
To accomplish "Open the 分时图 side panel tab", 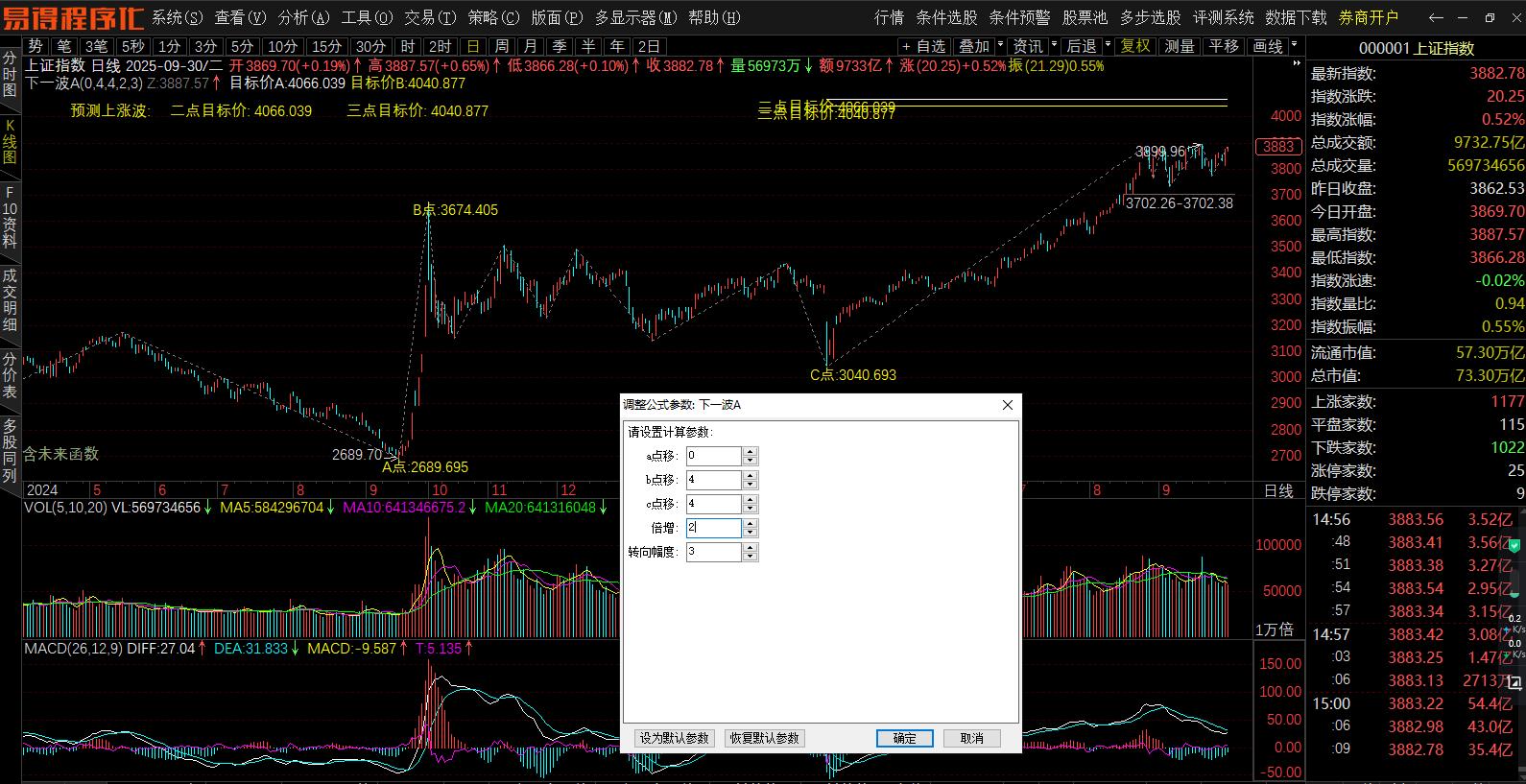I will click(10, 74).
